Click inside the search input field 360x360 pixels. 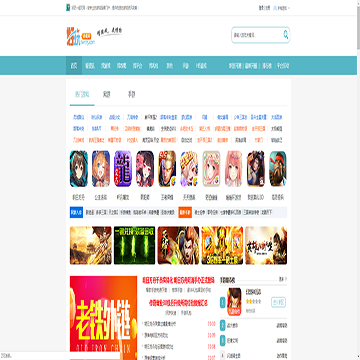click(257, 35)
